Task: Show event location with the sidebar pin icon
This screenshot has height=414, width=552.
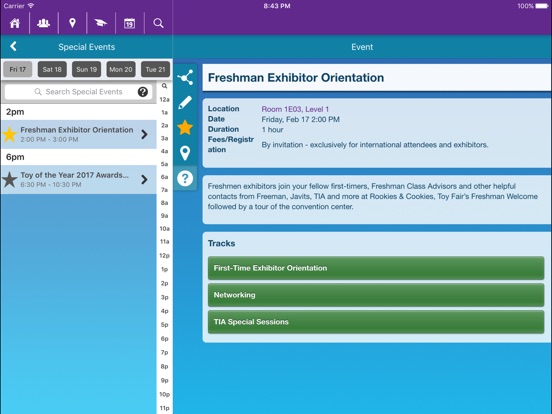Action: pos(185,153)
